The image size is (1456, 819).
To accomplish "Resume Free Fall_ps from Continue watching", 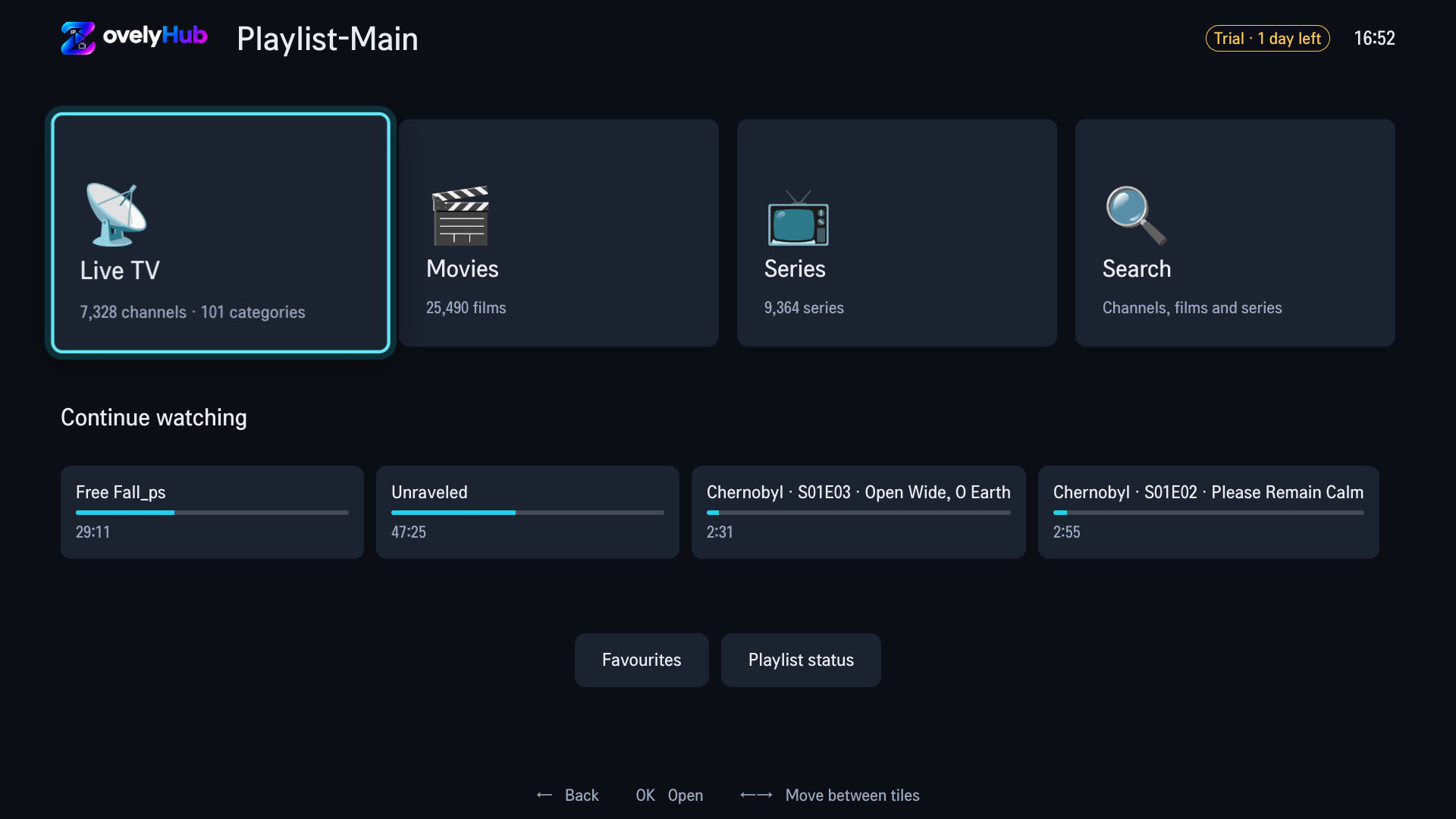I will pyautogui.click(x=212, y=512).
